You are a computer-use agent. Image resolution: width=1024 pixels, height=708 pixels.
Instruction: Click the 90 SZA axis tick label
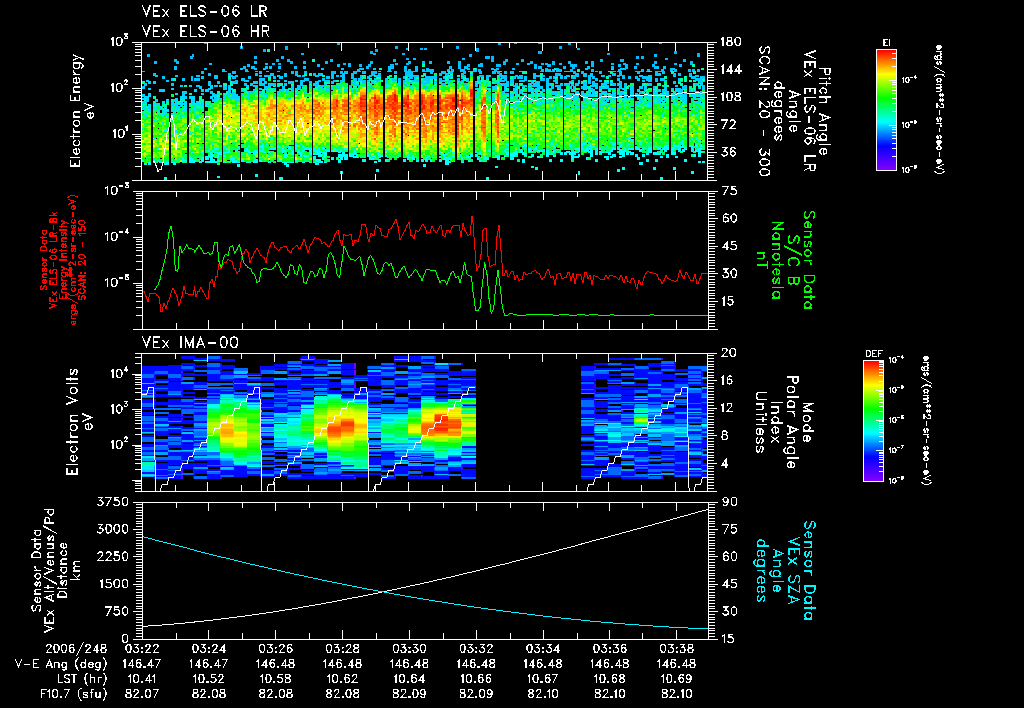point(729,502)
